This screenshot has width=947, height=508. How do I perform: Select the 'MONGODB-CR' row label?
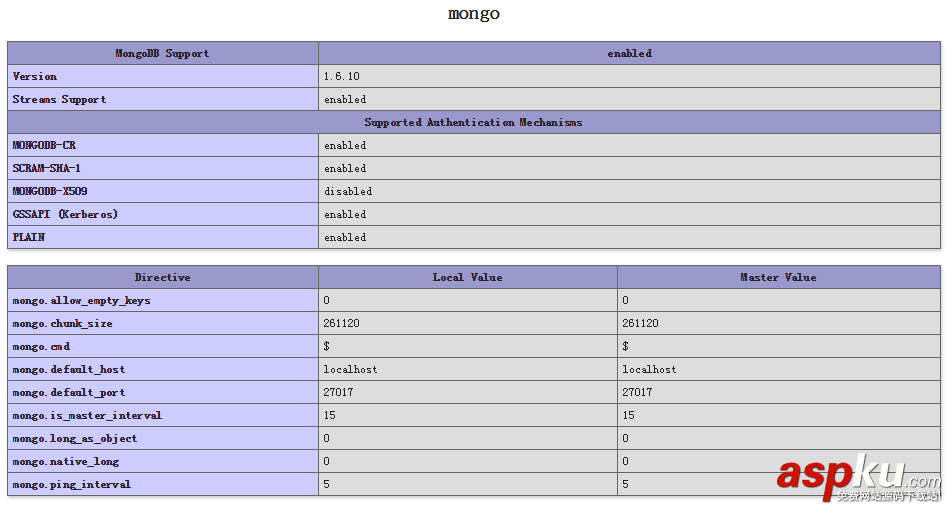44,145
